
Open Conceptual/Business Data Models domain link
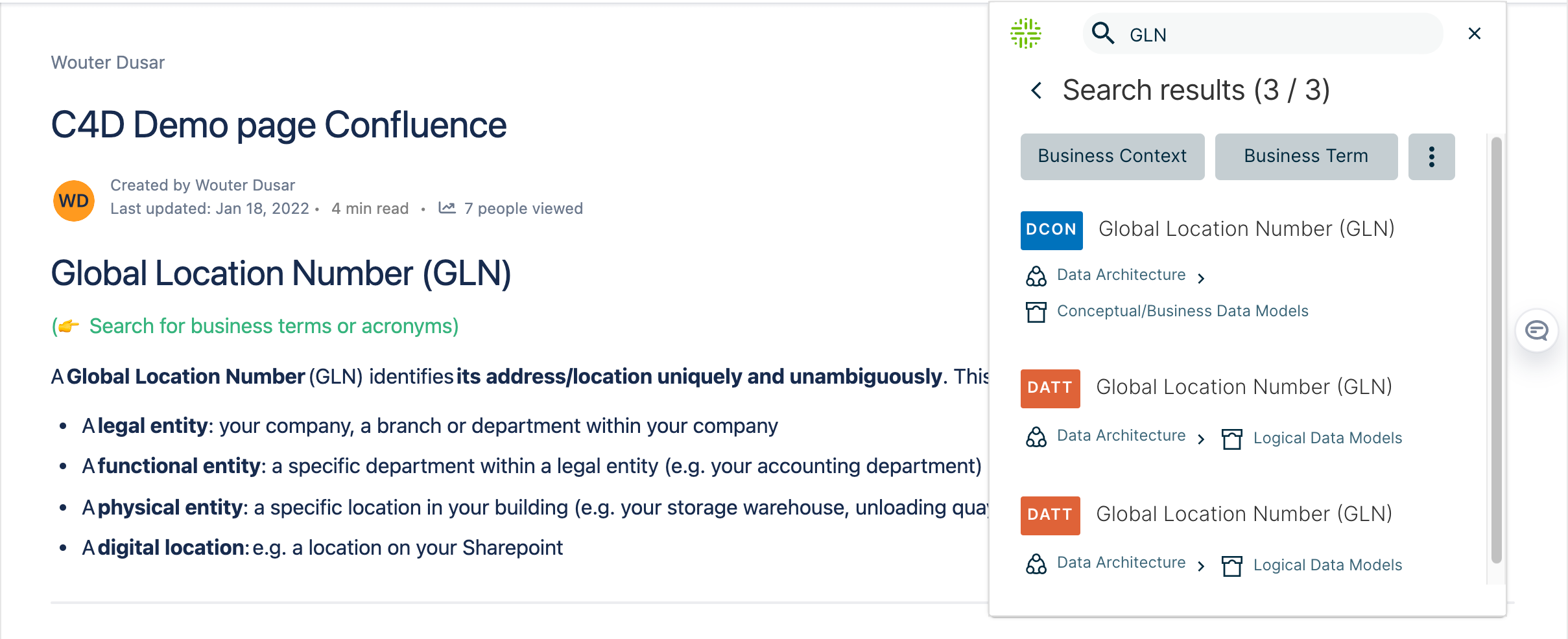pos(1182,312)
